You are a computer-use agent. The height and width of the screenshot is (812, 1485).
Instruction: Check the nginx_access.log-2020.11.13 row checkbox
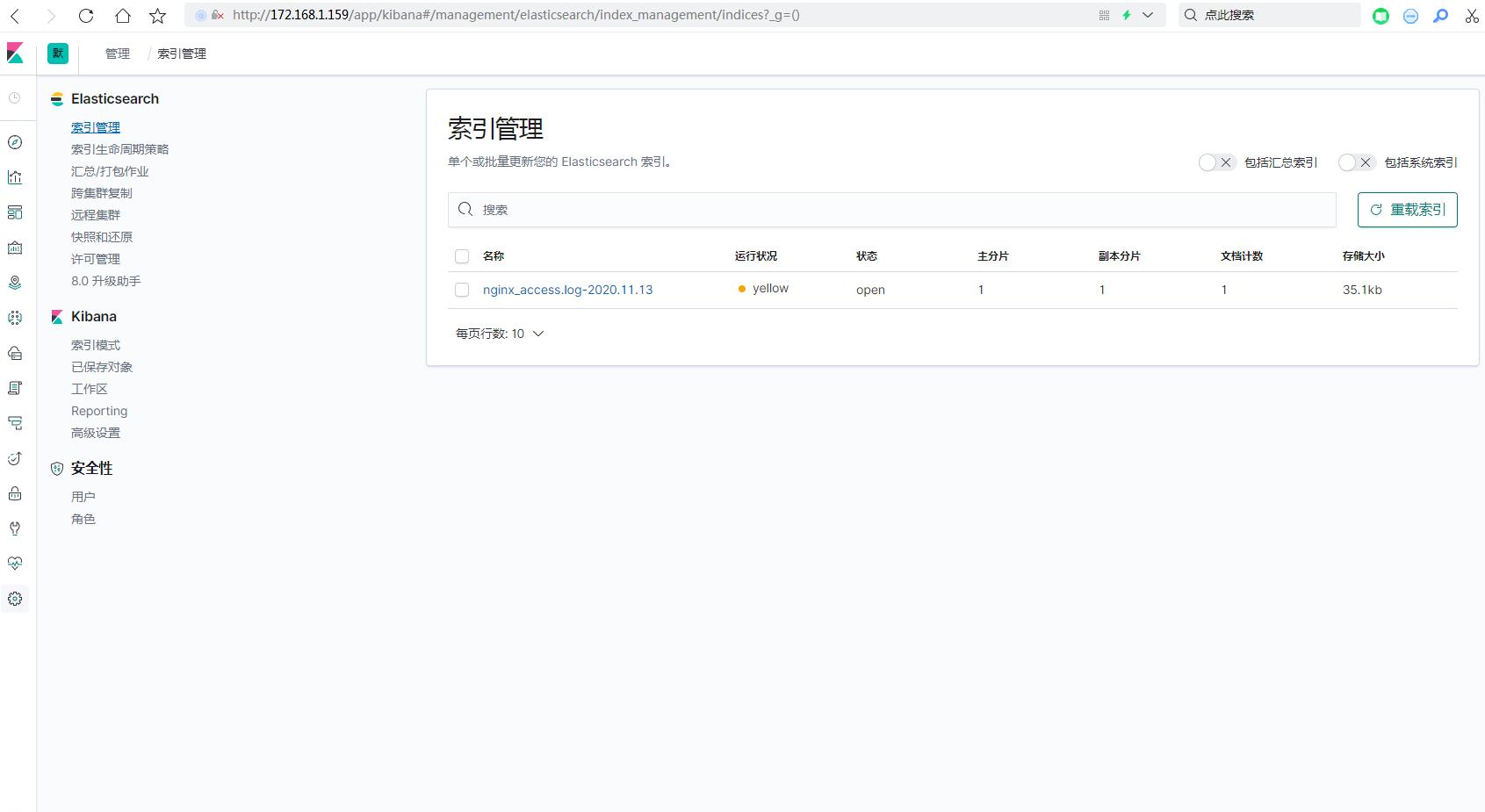pos(462,290)
